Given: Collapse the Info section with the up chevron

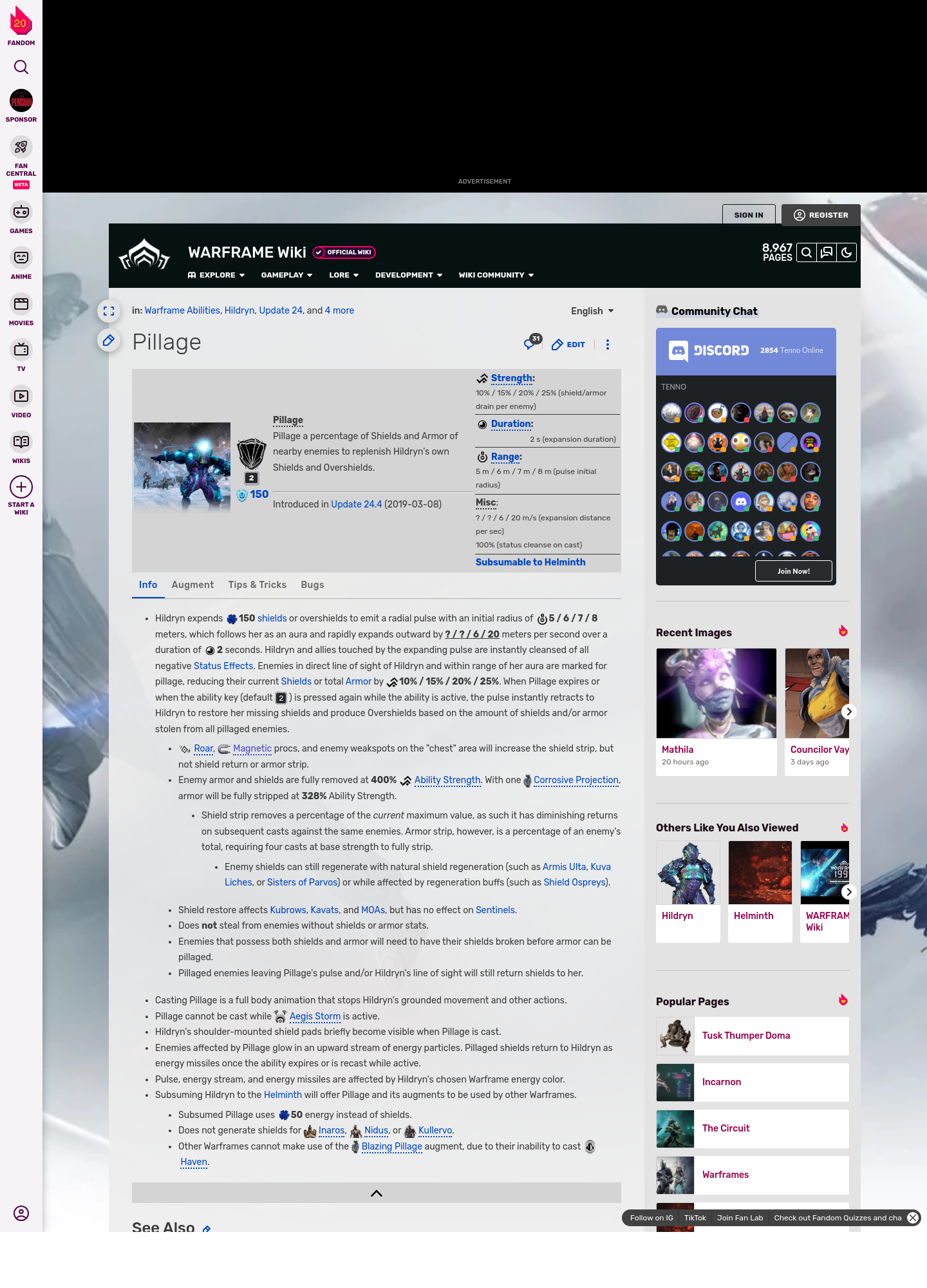Looking at the screenshot, I should pyautogui.click(x=377, y=1193).
